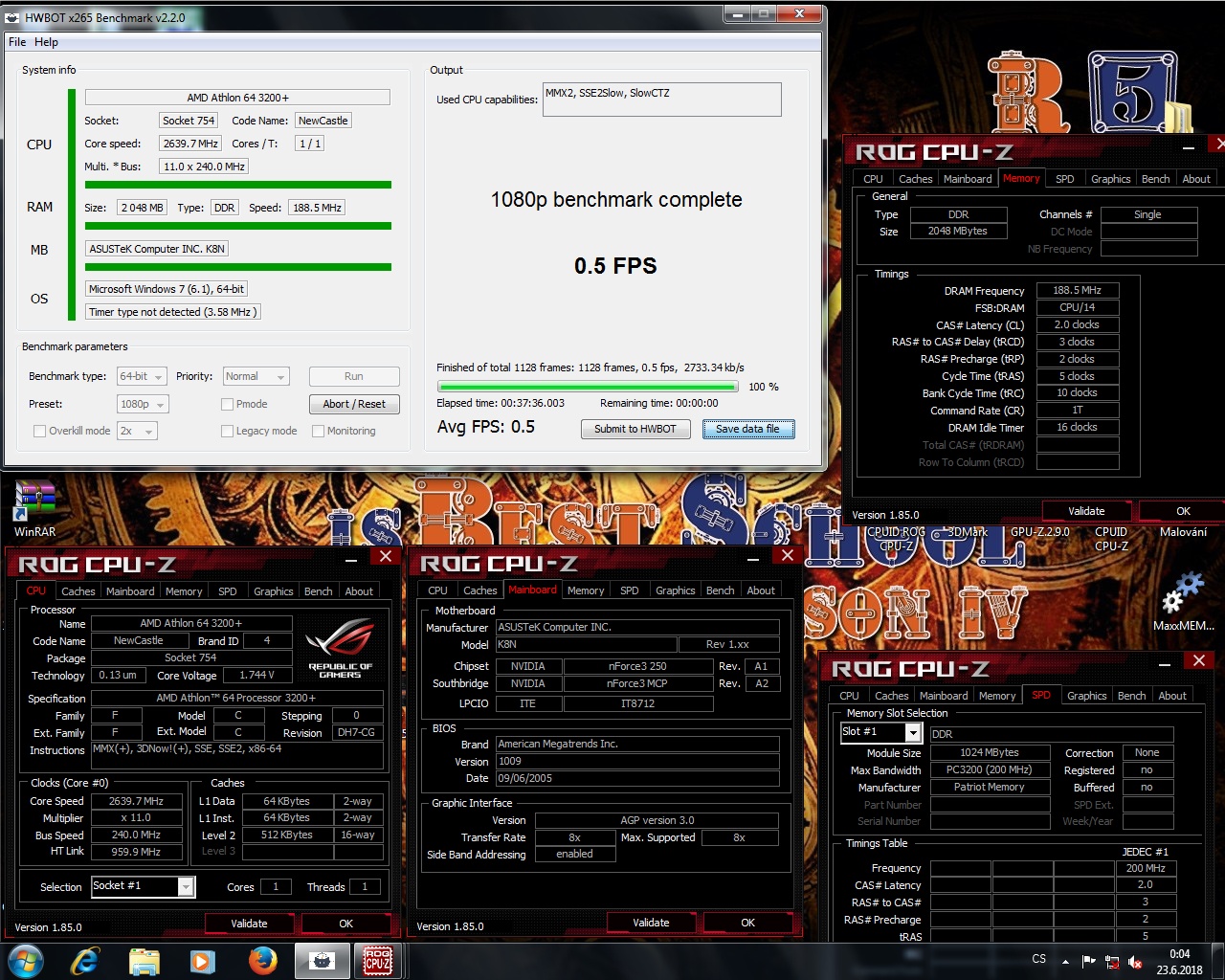Enable the Monitoring checkbox
Viewport: 1225px width, 980px height.
(x=318, y=432)
